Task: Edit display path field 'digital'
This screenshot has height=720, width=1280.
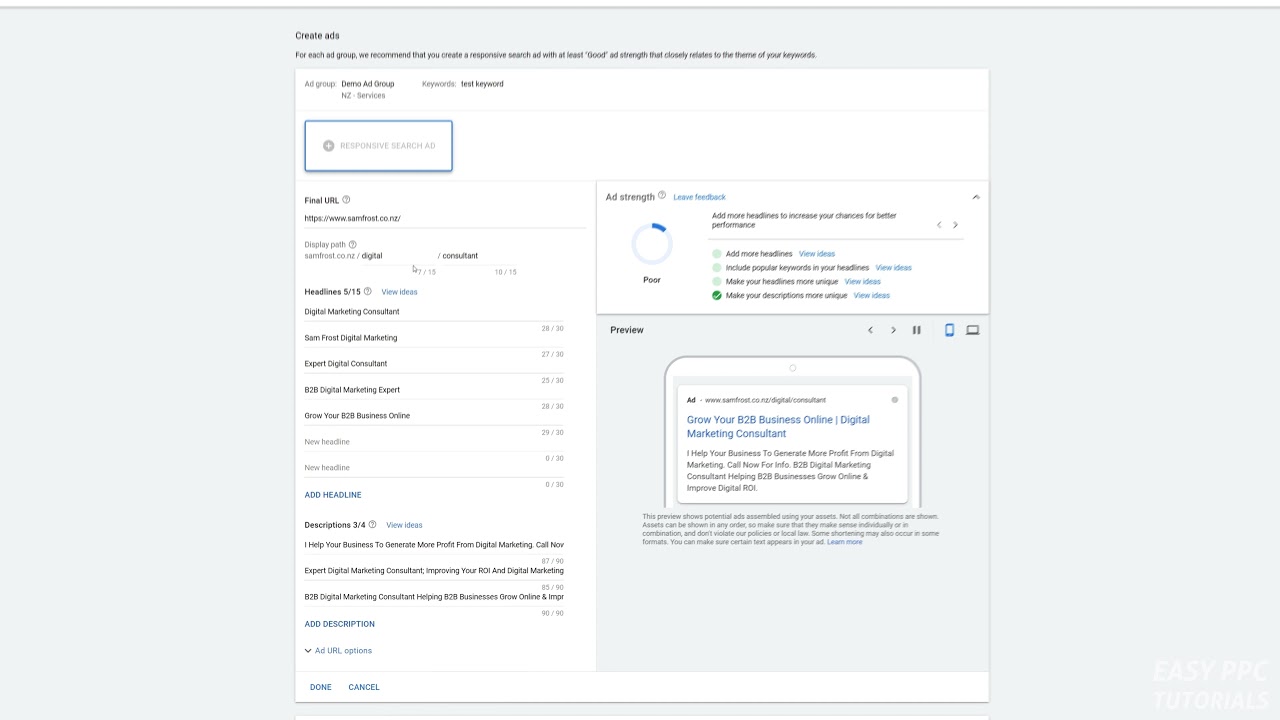Action: click(398, 256)
